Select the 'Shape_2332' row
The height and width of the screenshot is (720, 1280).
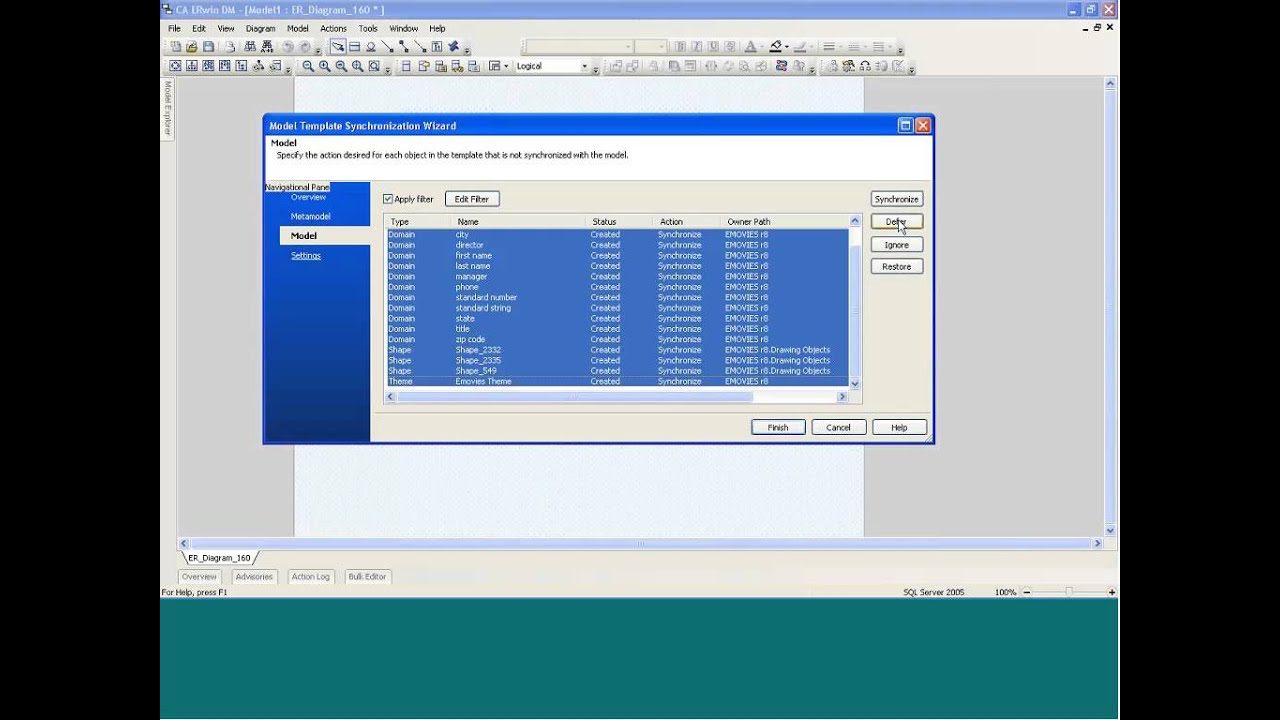point(617,350)
